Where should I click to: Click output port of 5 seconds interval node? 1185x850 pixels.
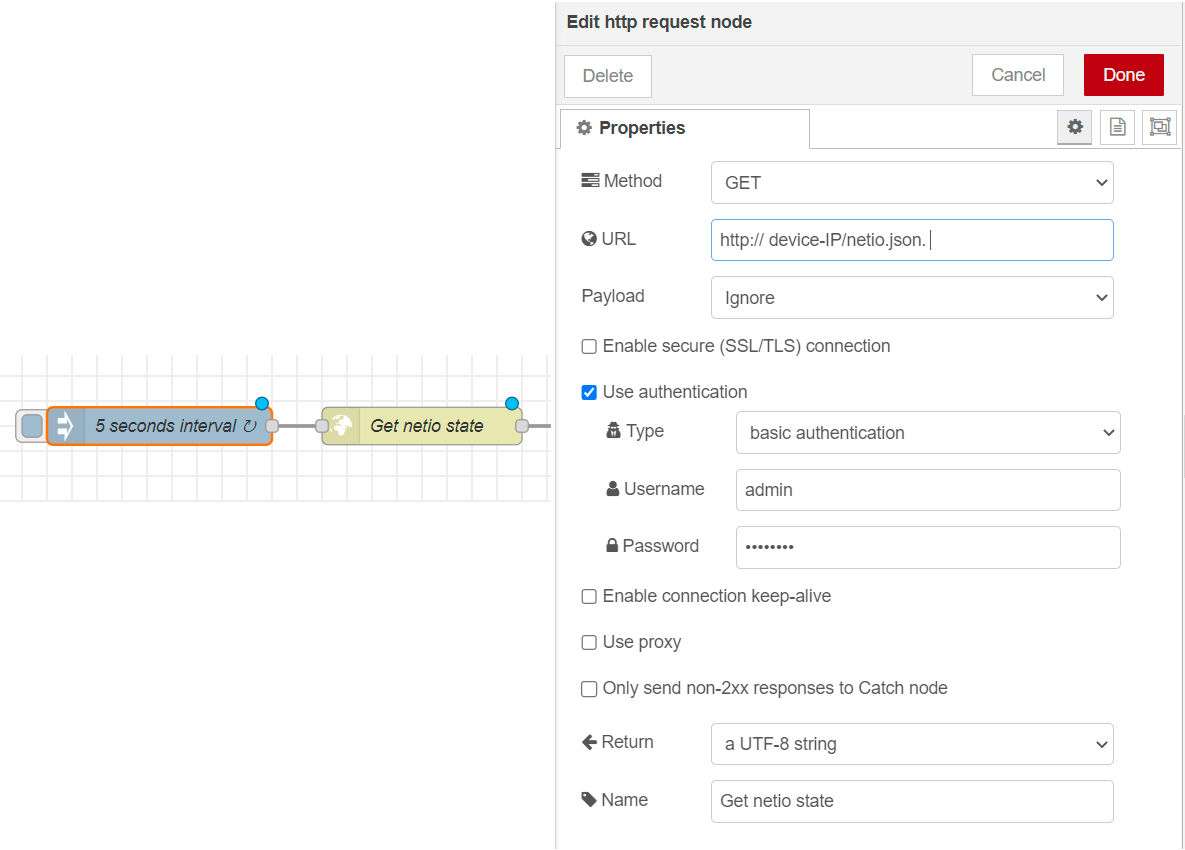pos(272,426)
